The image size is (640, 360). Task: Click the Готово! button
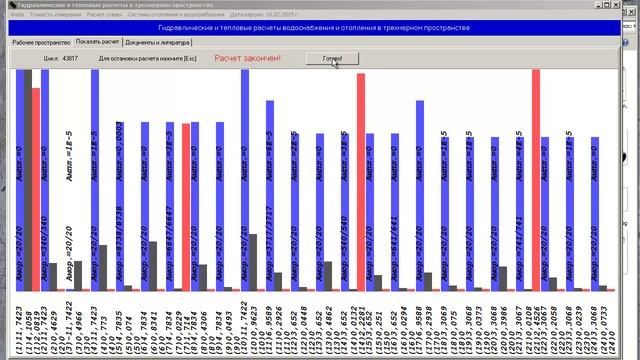332,58
